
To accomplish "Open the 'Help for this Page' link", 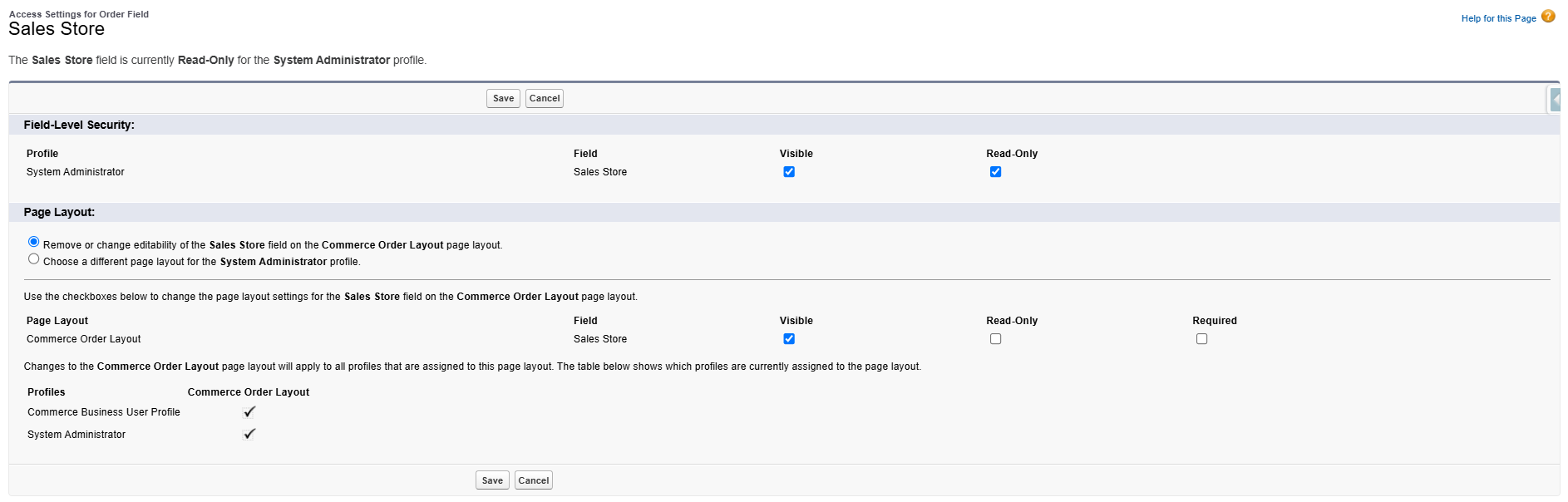I will (x=1498, y=18).
